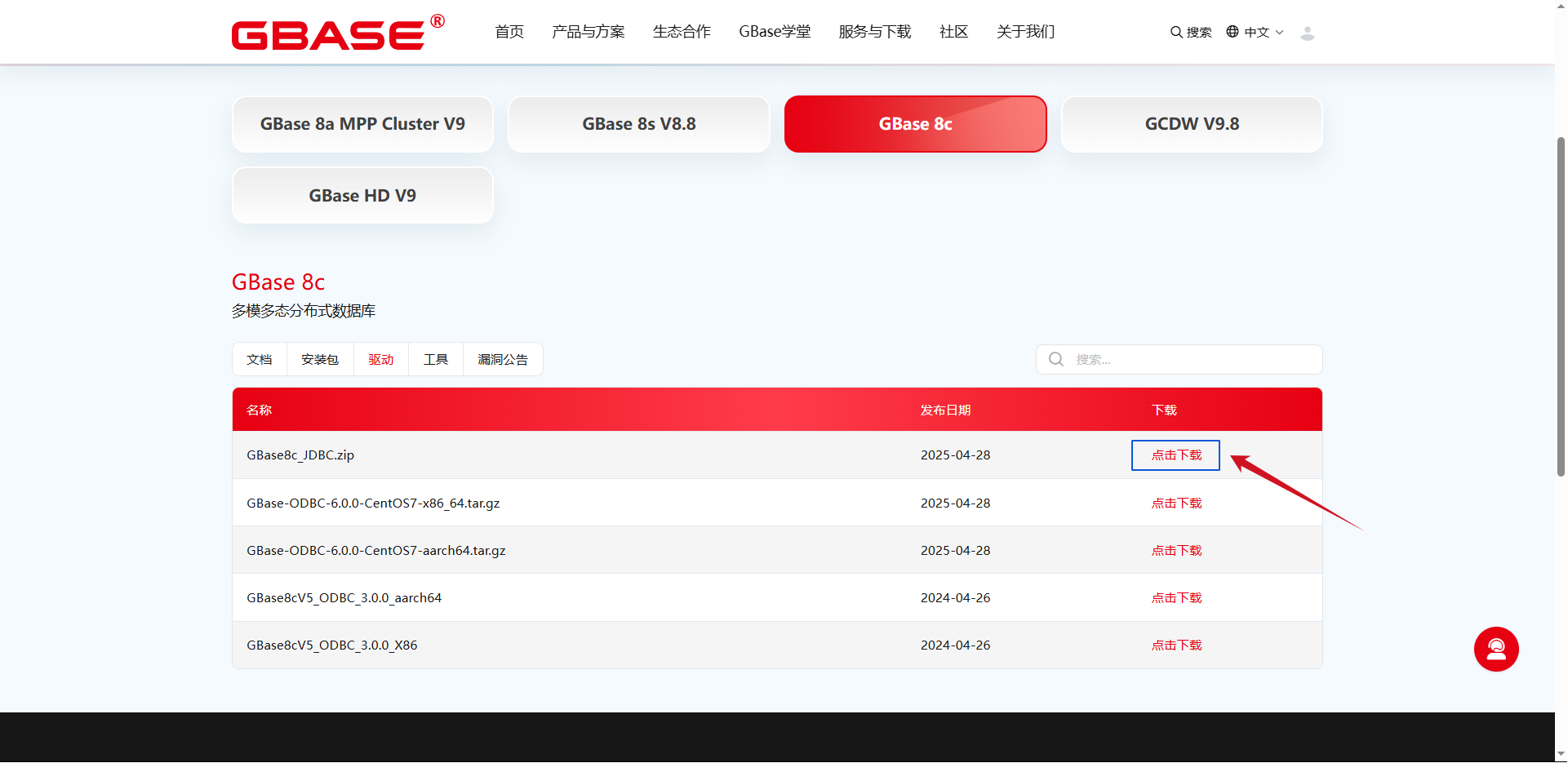The width and height of the screenshot is (1568, 763).
Task: Open the 生态合作 menu
Action: pos(682,32)
